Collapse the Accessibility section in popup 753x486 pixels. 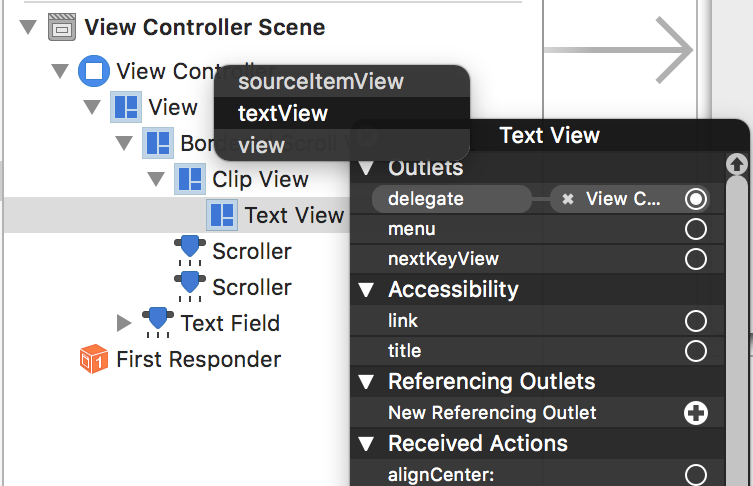click(366, 290)
